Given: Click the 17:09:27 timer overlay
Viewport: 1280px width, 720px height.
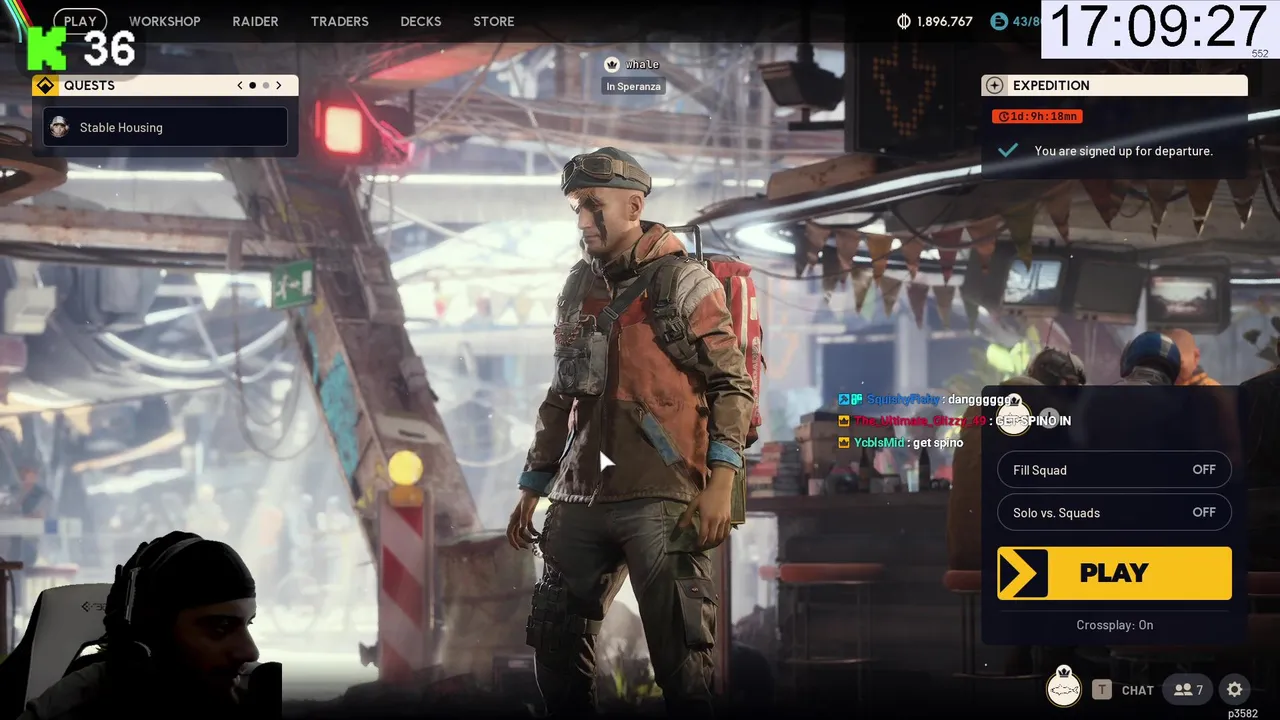Looking at the screenshot, I should pos(1158,27).
